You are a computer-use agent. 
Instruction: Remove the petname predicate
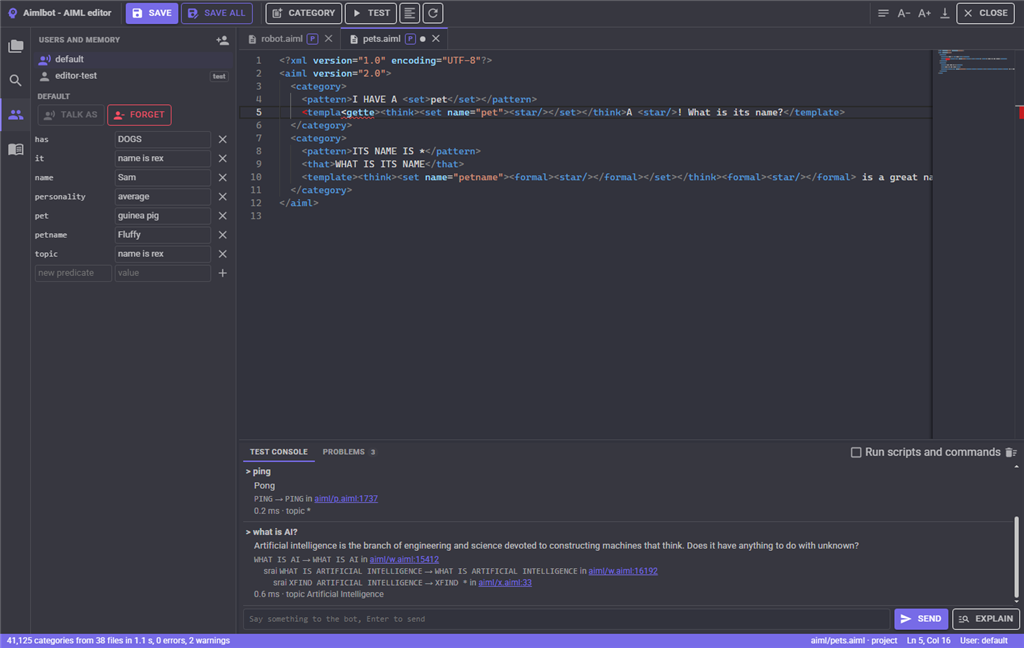coord(223,235)
